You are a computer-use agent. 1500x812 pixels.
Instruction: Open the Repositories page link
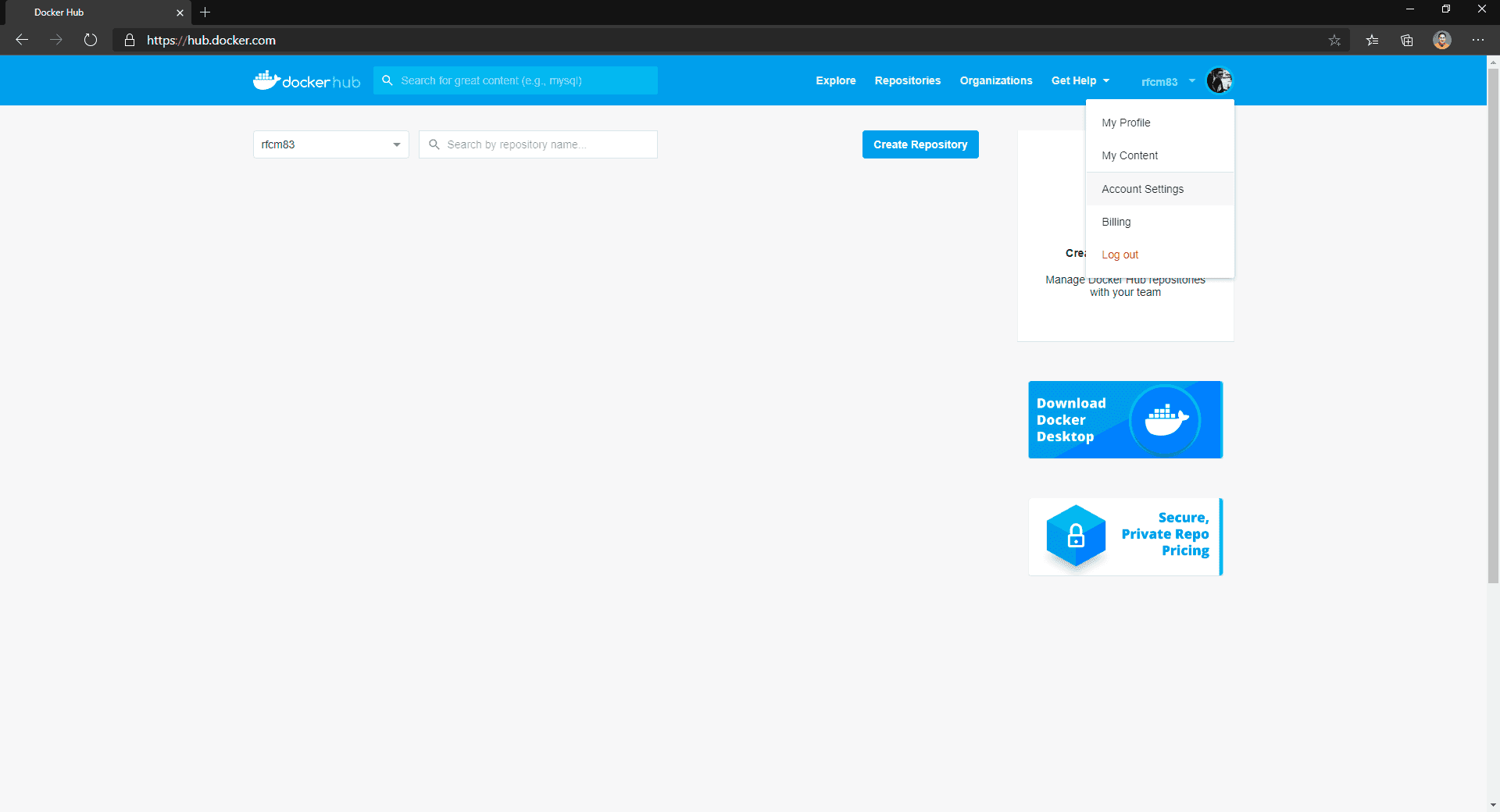click(908, 80)
